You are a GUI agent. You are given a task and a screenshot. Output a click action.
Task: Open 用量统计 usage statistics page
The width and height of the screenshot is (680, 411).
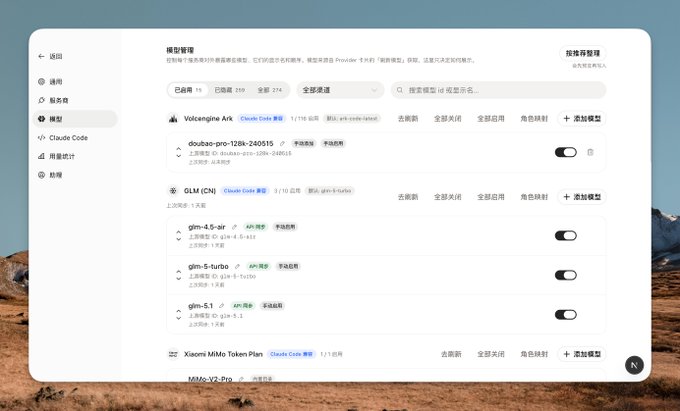click(62, 156)
